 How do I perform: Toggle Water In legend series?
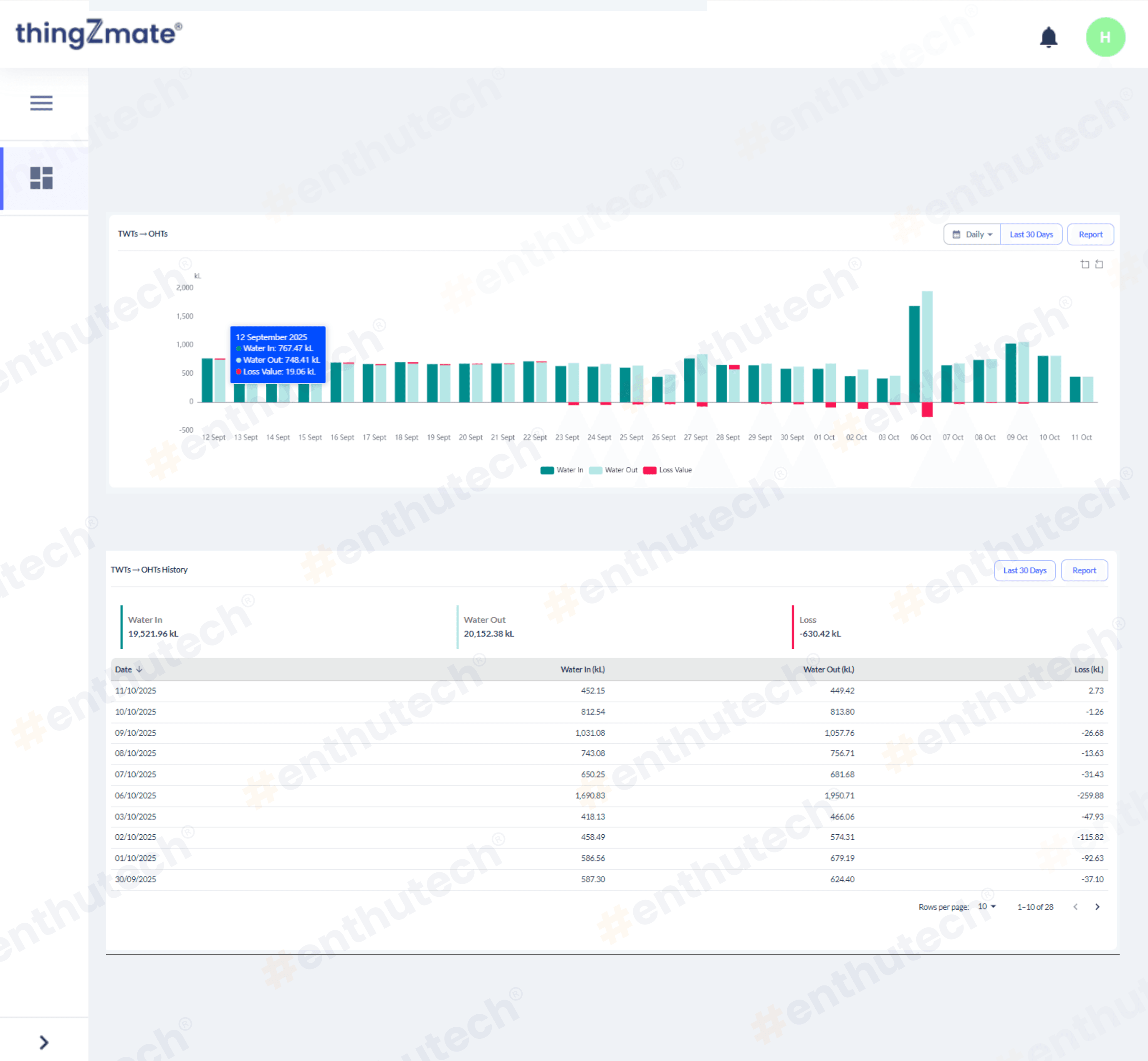coord(562,470)
